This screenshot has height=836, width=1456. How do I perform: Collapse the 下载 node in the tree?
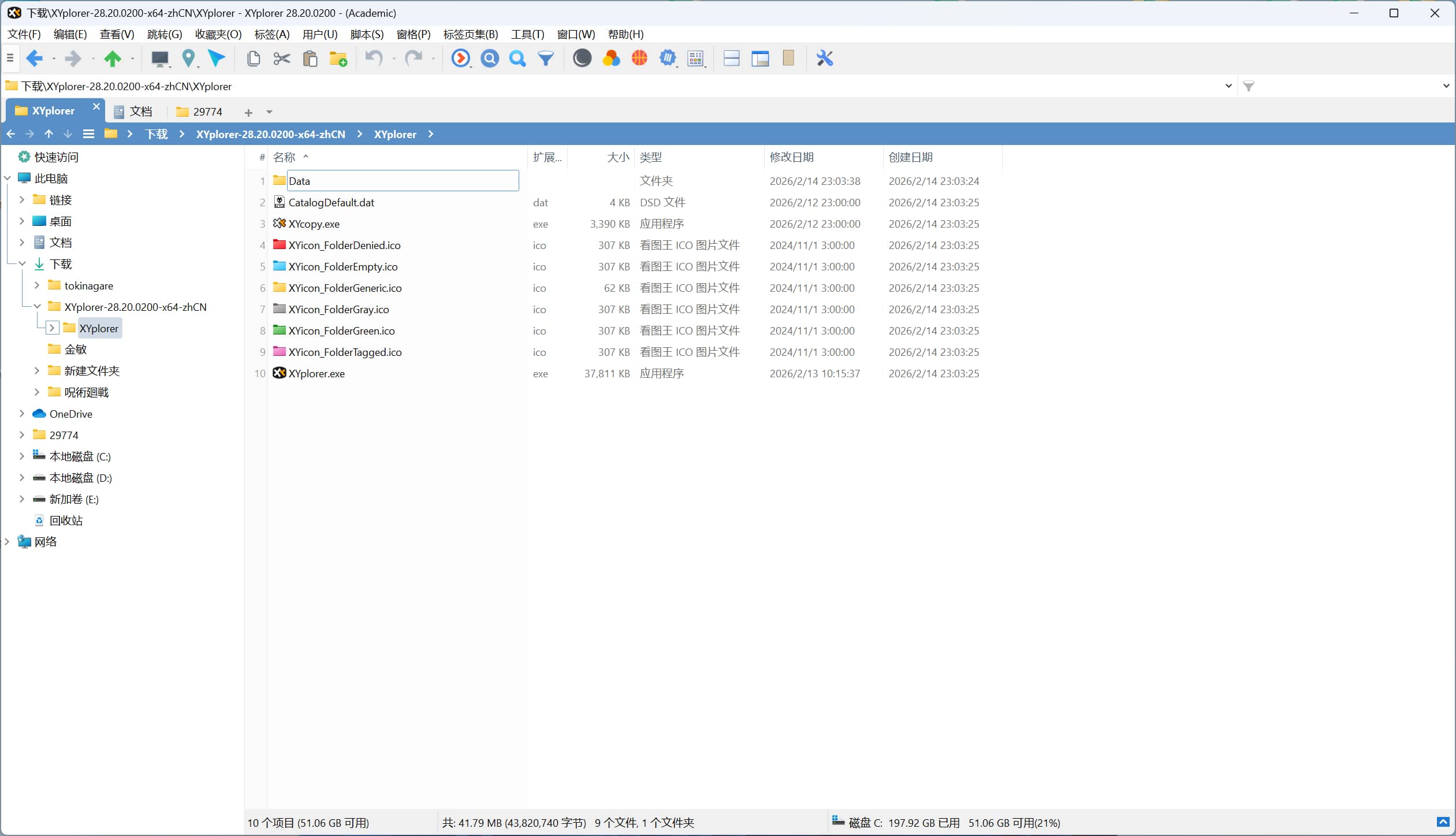[x=22, y=264]
